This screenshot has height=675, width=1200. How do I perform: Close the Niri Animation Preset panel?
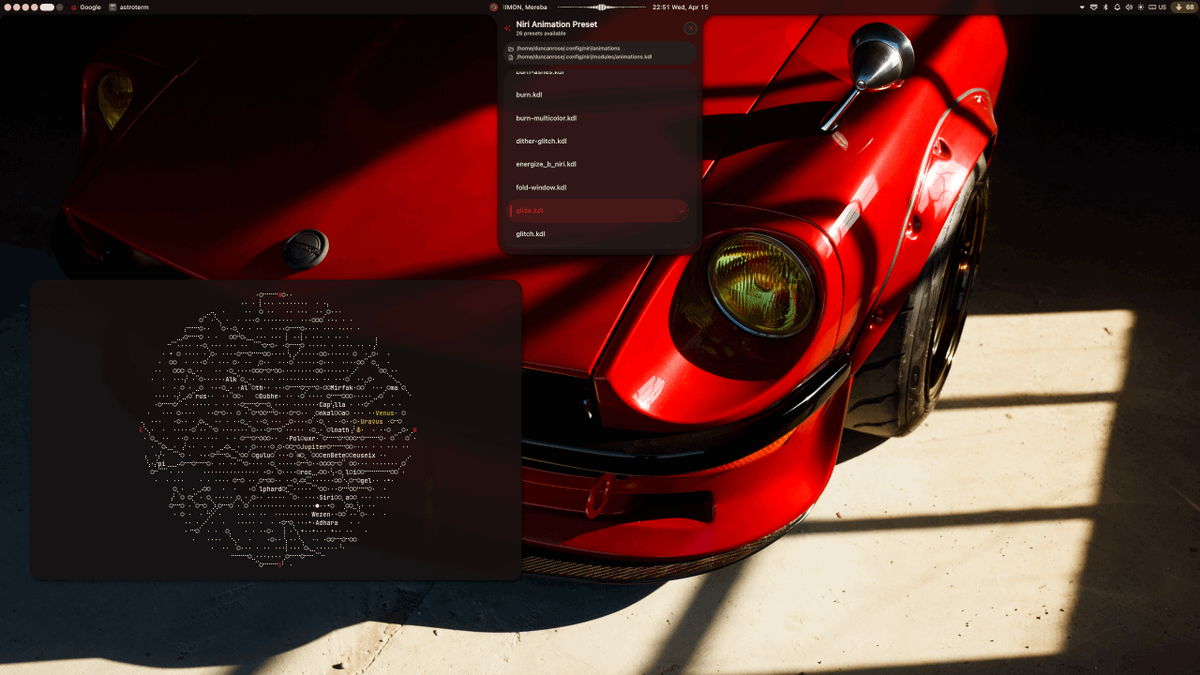690,29
